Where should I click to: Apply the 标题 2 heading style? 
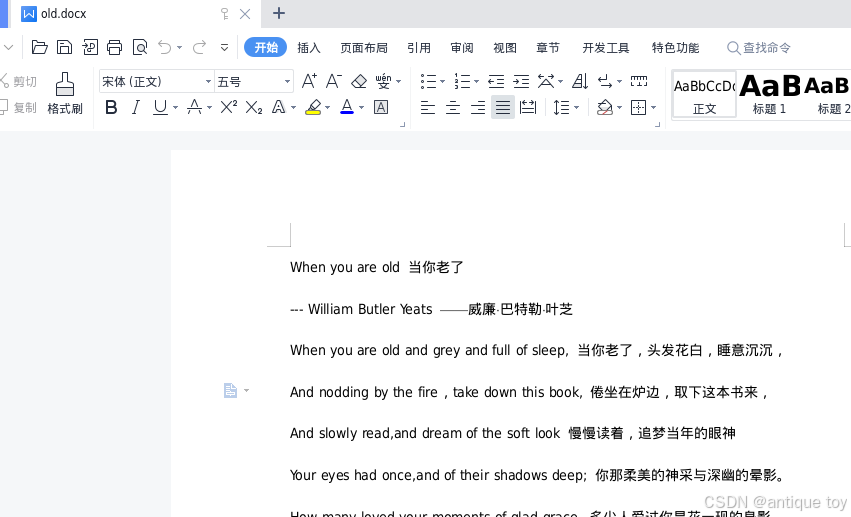(x=827, y=94)
